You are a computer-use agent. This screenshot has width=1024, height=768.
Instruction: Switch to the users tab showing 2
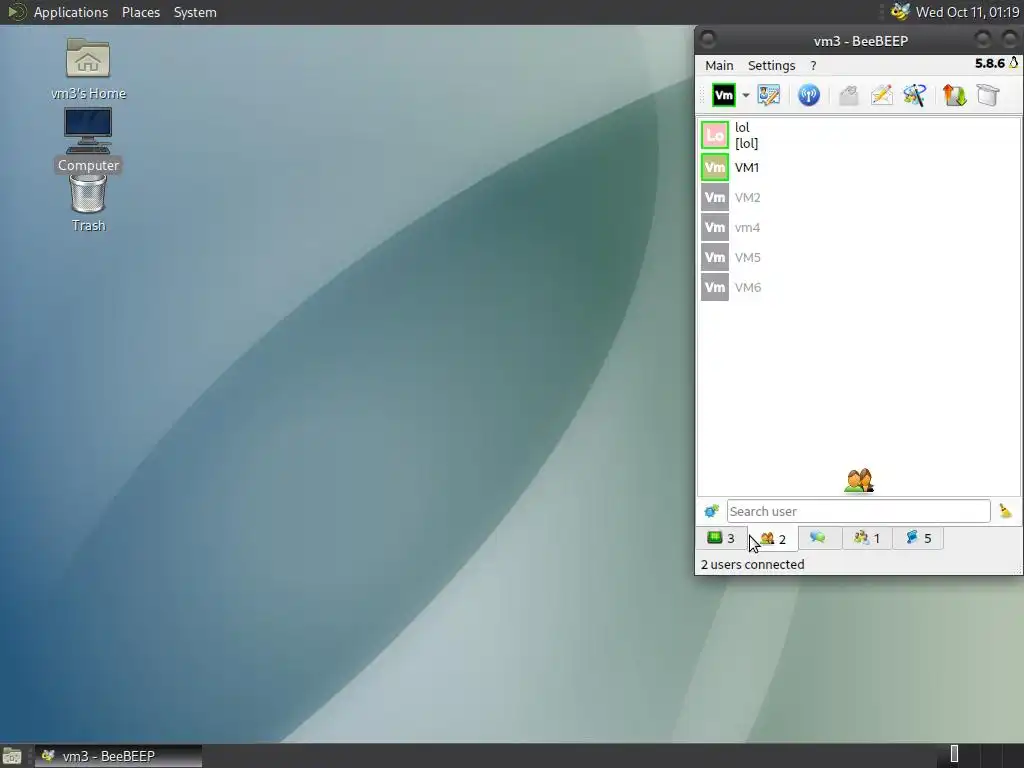coord(773,539)
